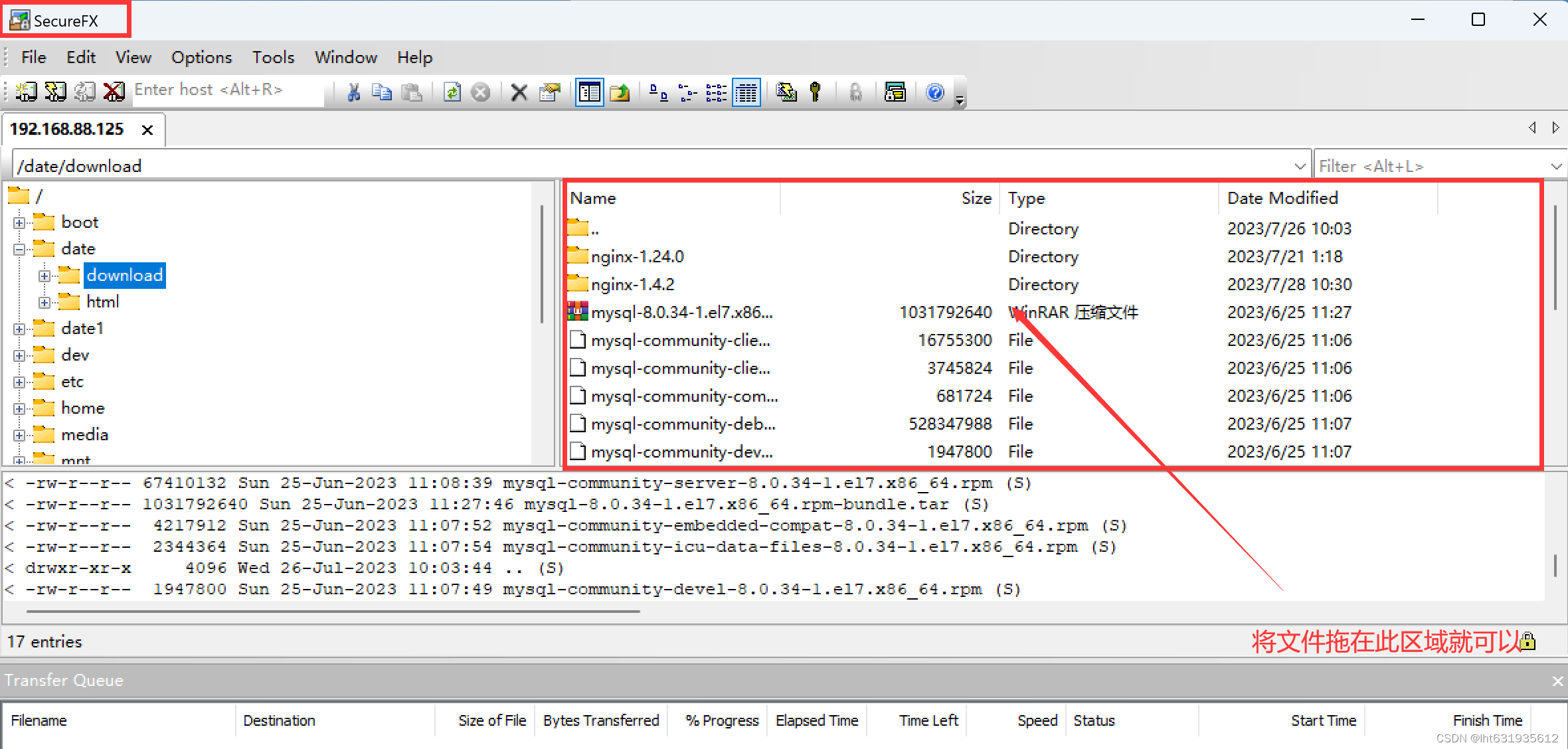Select the 192.168.88.125 session tab
This screenshot has height=749, width=1568.
click(67, 129)
